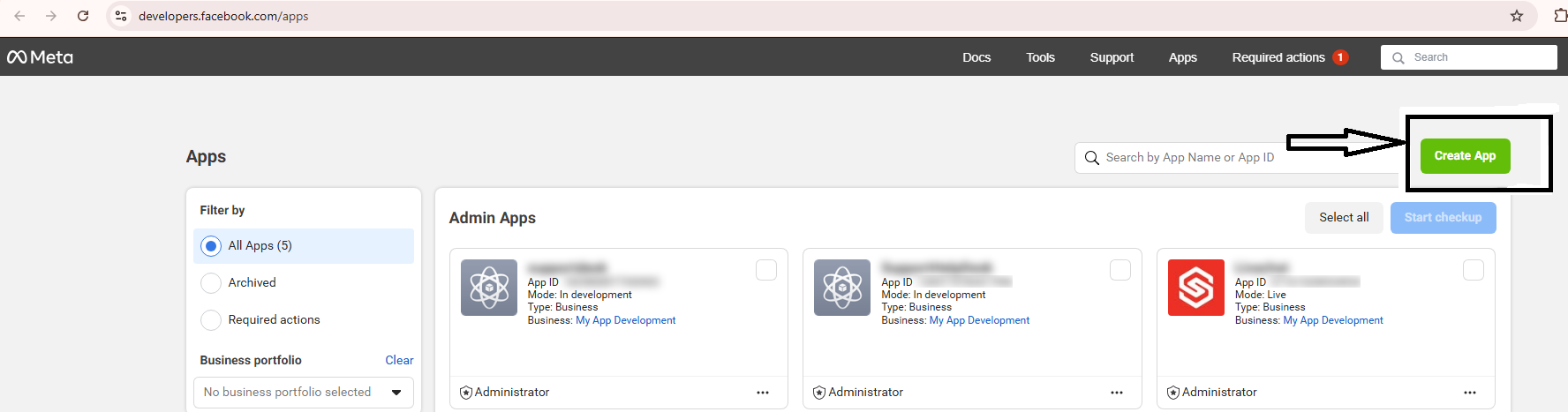Click Administrator shield icon on Live app card

(x=1173, y=393)
